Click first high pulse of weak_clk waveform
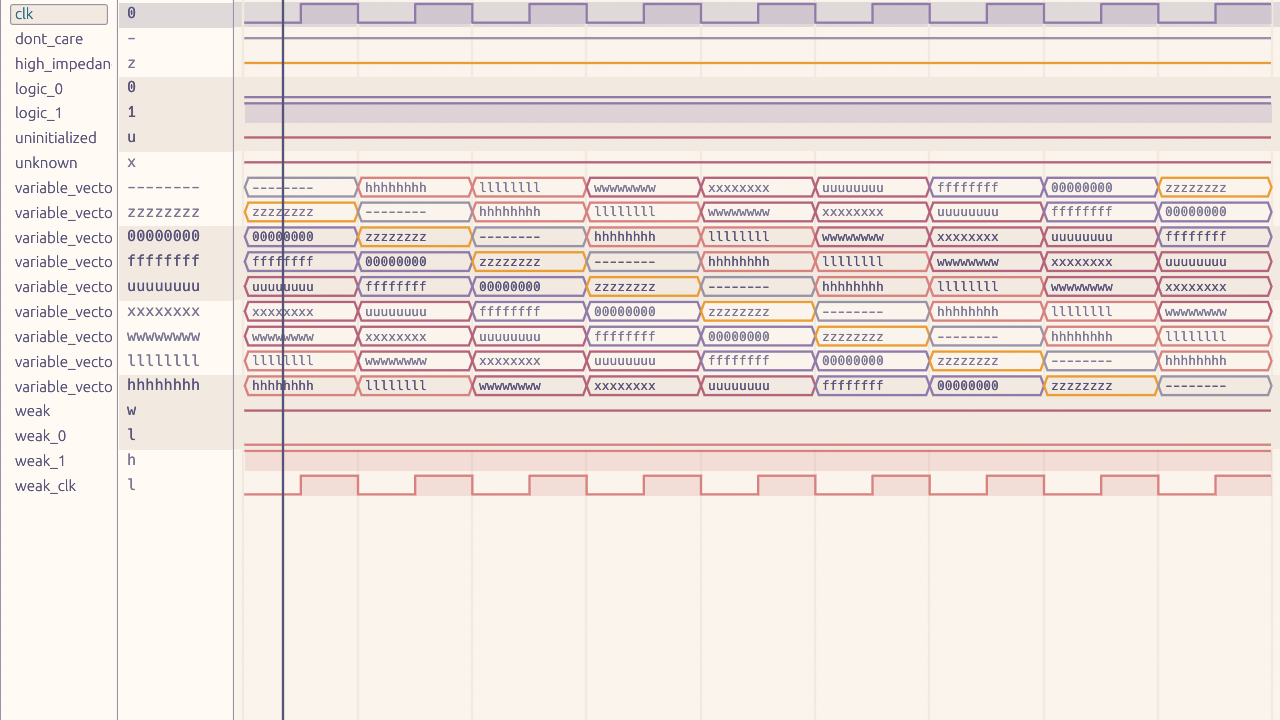1280x720 pixels. point(329,485)
